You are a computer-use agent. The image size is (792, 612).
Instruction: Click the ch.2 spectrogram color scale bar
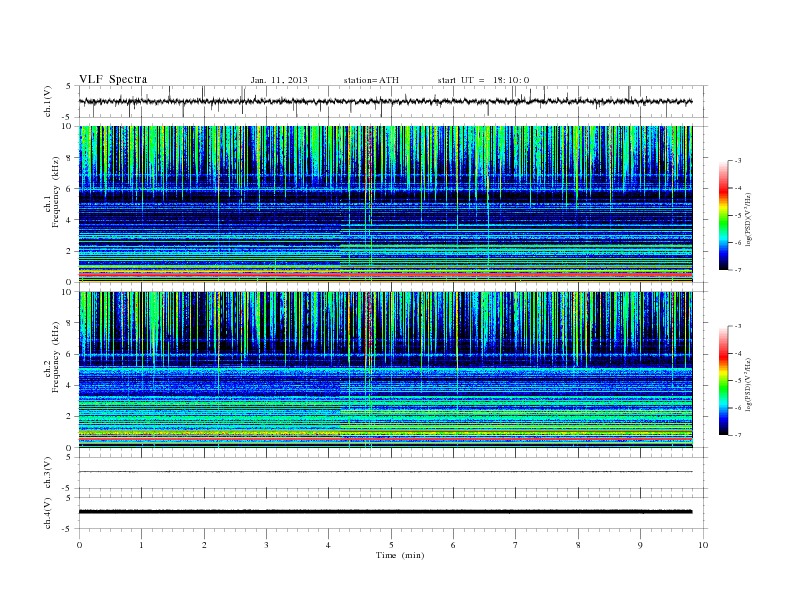click(x=723, y=380)
